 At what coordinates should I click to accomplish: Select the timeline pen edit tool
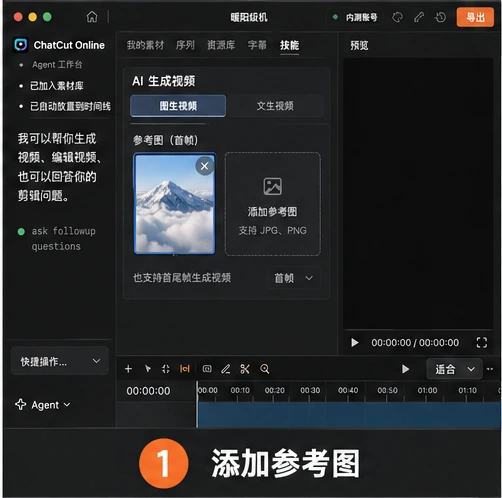point(226,369)
